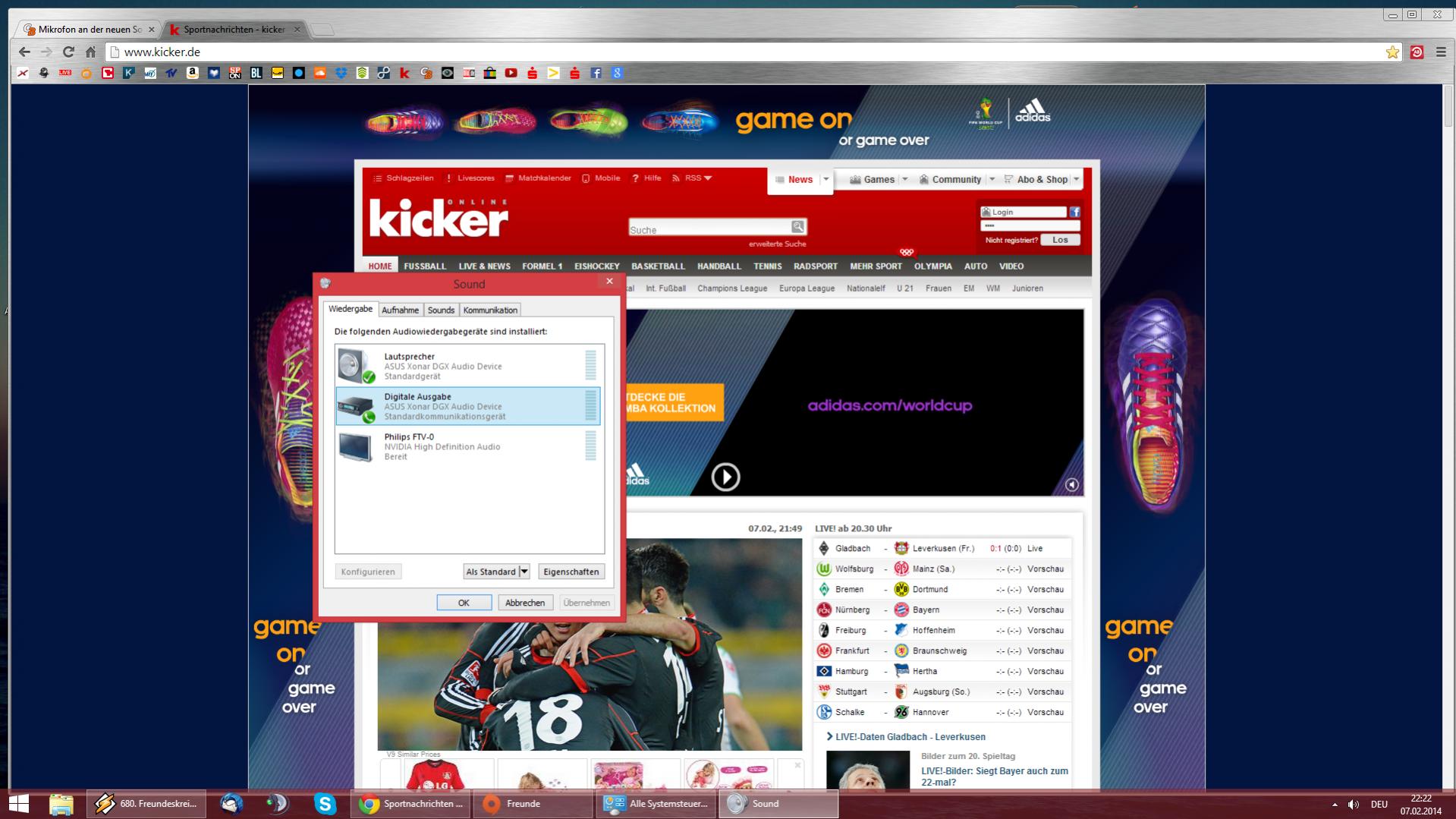Viewport: 1456px width, 819px height.
Task: Click the search magnifier on kicker
Action: [797, 226]
